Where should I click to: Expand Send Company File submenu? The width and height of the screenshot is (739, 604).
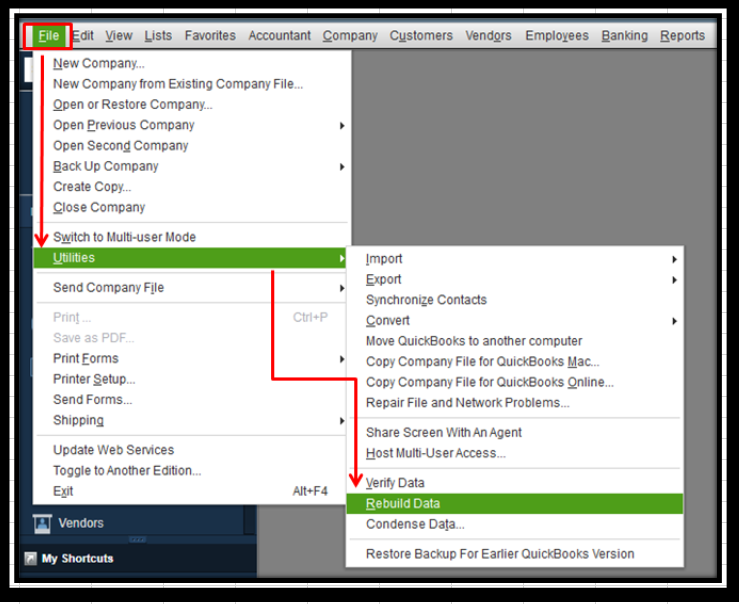(191, 287)
